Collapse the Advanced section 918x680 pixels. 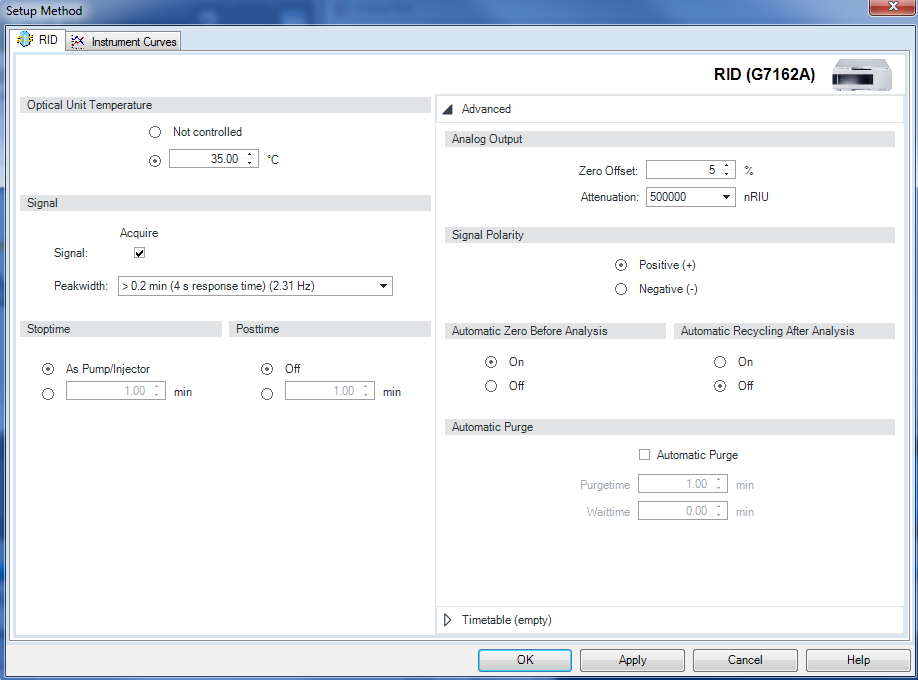tap(447, 108)
